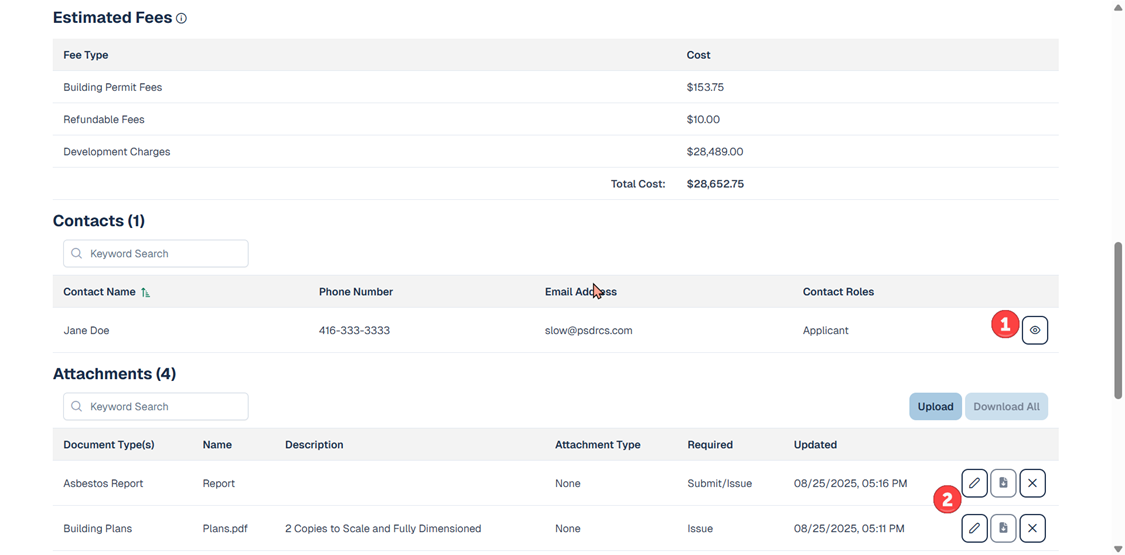Click the Updated column header

pos(815,445)
